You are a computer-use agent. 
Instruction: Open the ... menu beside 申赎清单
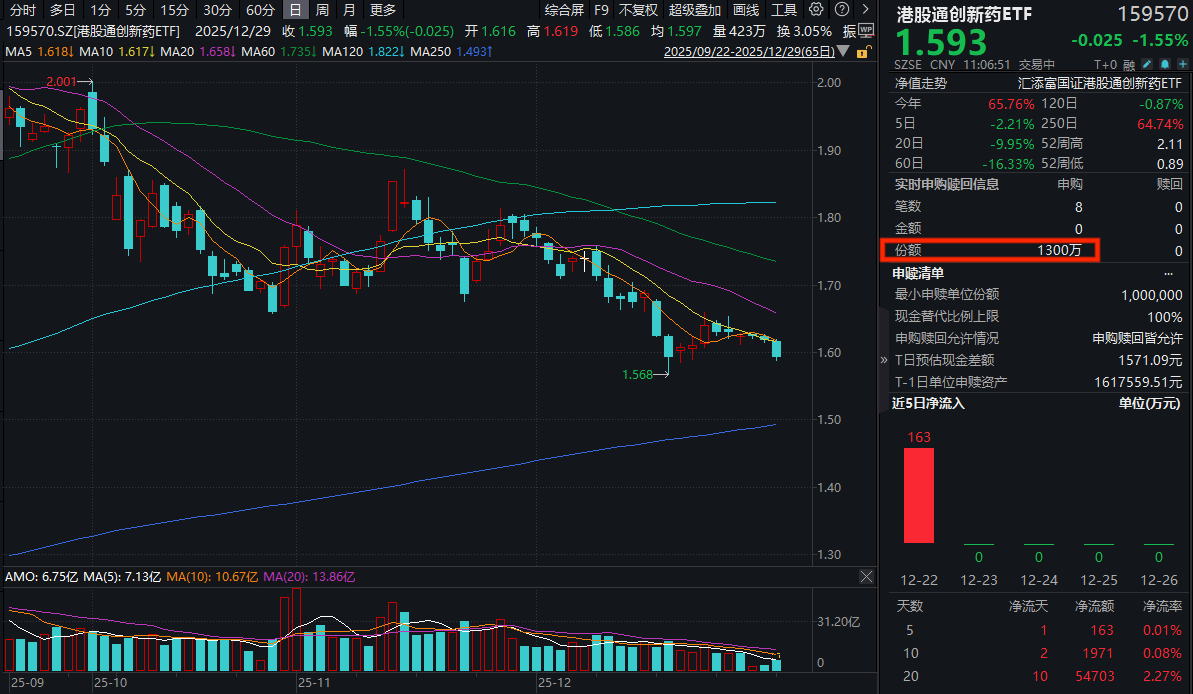pyautogui.click(x=1168, y=272)
